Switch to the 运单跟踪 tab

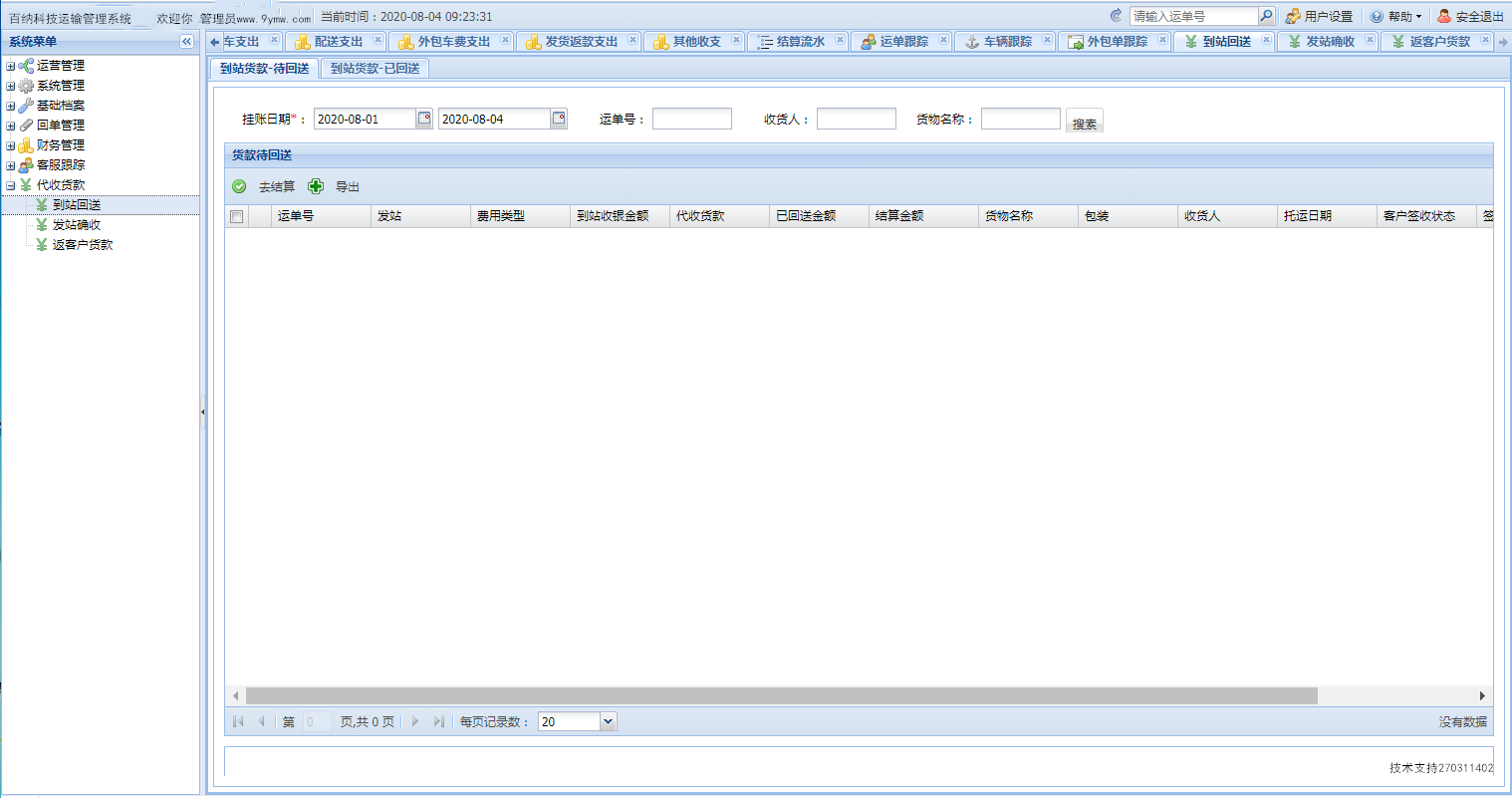point(903,42)
